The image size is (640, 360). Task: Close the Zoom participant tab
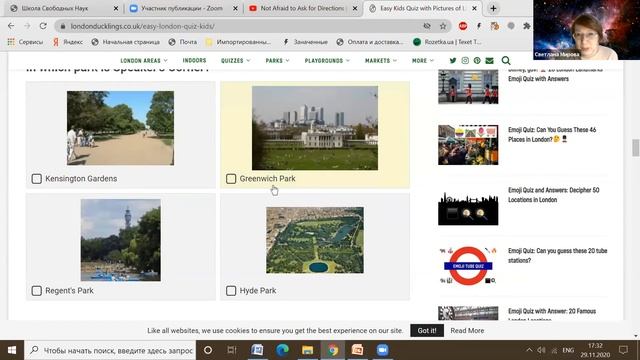pyautogui.click(x=235, y=8)
